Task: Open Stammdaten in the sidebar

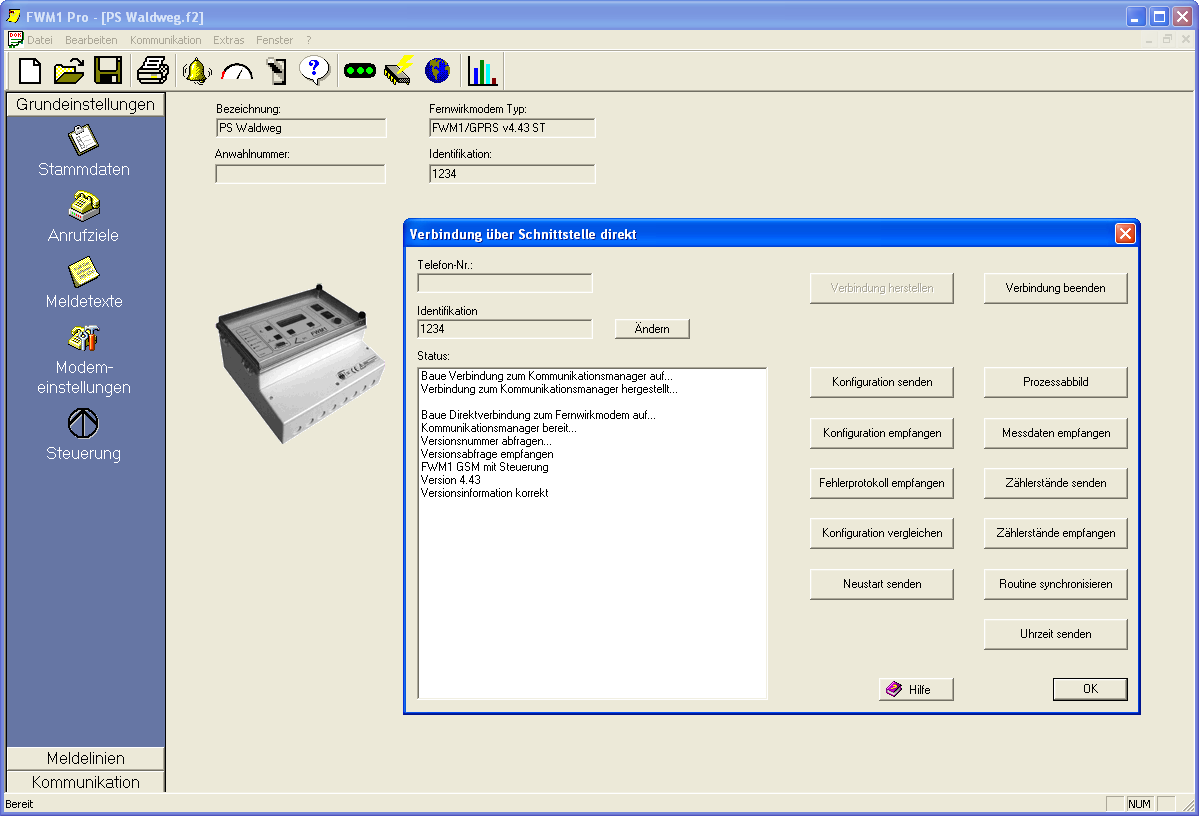Action: (x=84, y=151)
